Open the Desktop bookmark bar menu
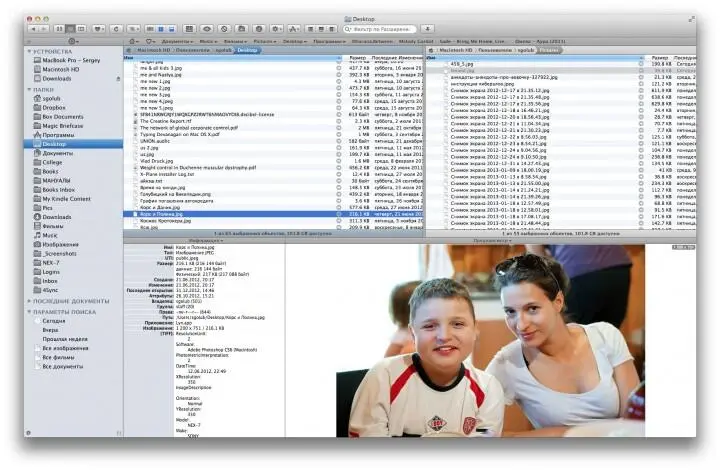 tap(294, 41)
